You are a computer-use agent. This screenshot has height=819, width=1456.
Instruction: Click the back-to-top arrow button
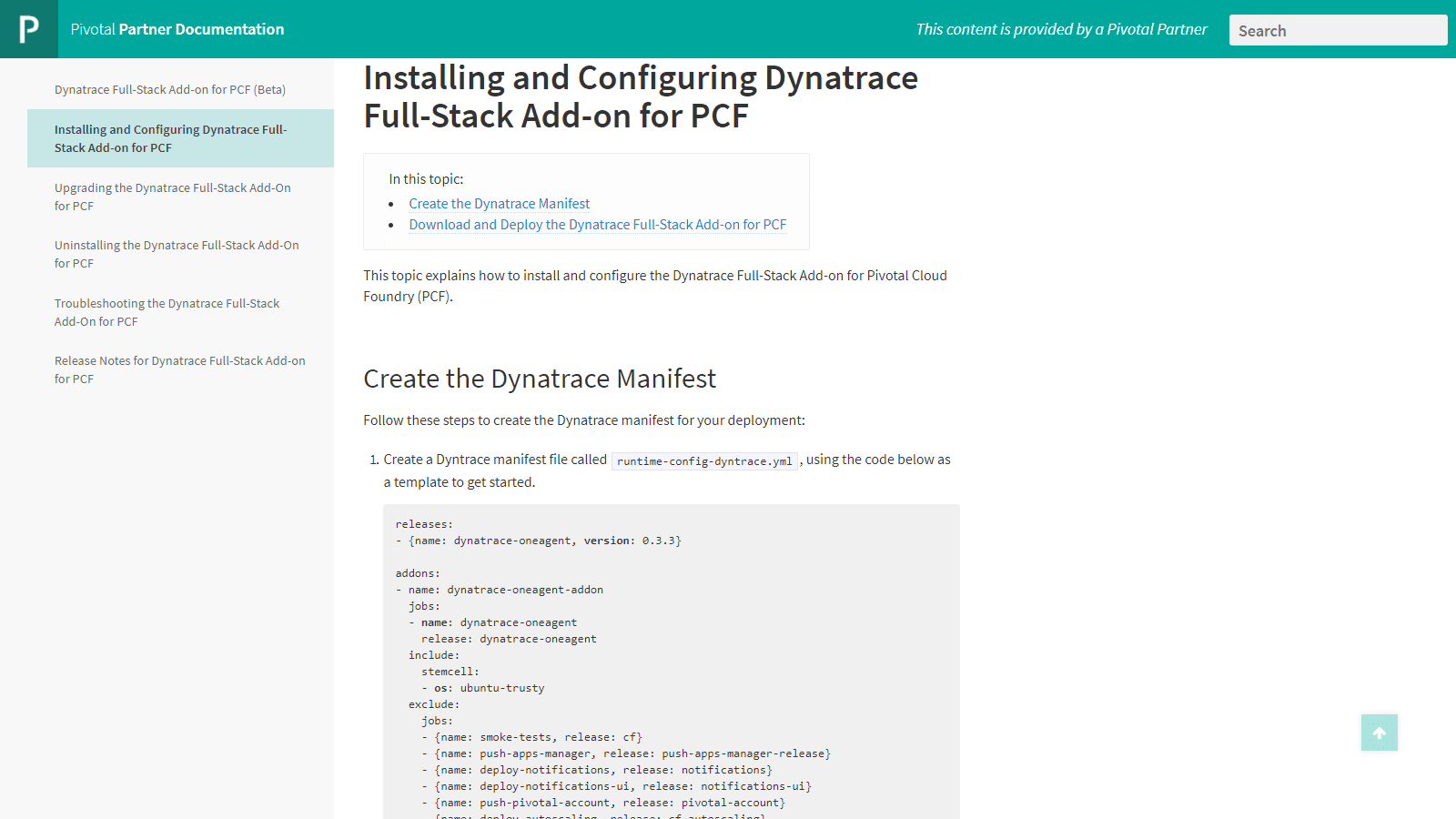(1380, 733)
